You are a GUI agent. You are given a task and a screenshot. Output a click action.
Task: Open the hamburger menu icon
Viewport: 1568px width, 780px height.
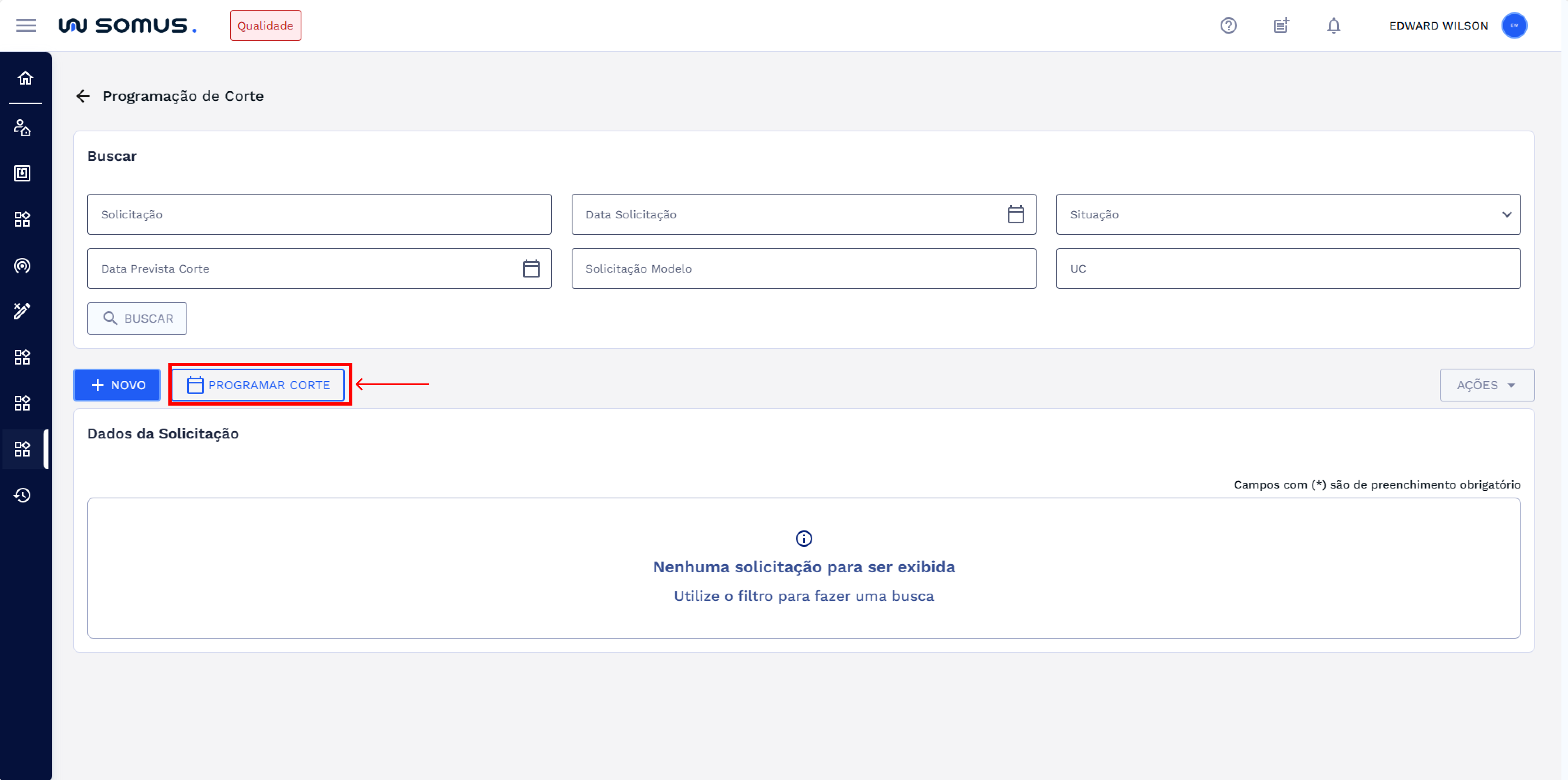25,25
